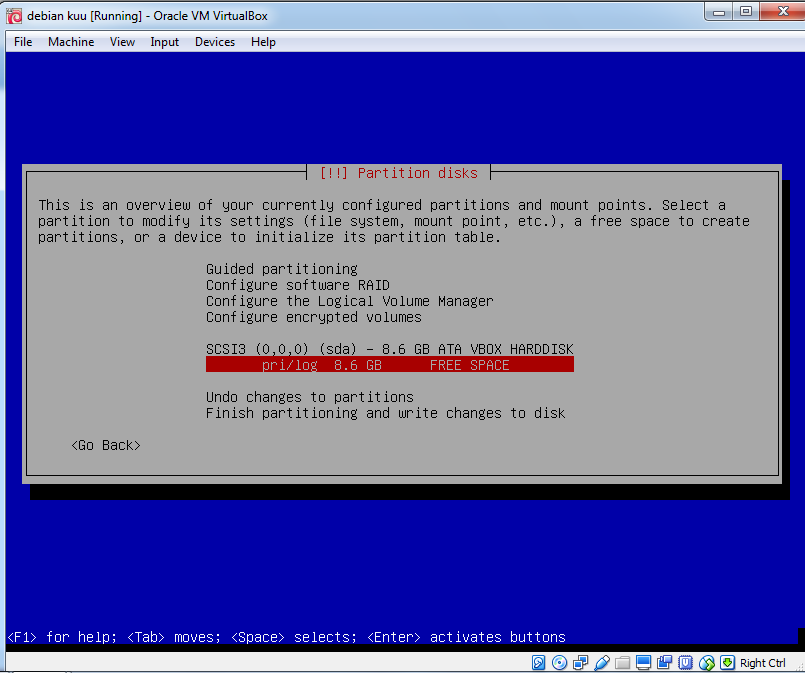Click the mouse integration status icon

[706, 663]
